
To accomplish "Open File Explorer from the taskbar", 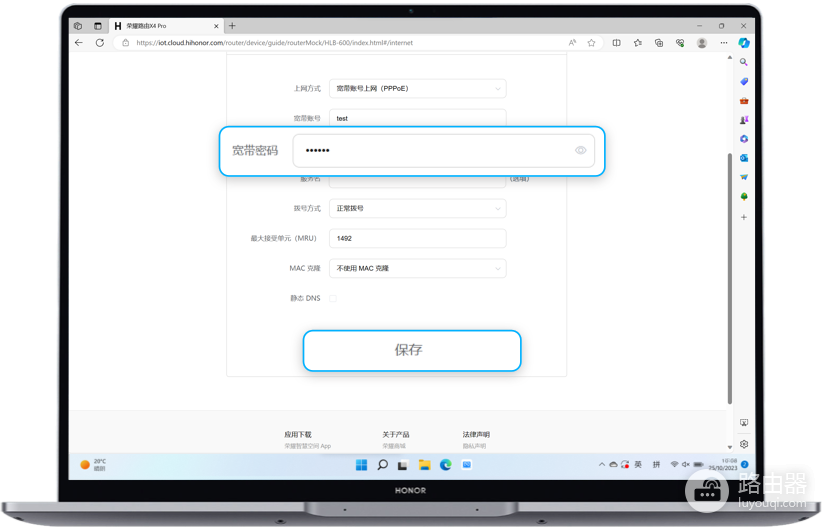I will point(424,465).
